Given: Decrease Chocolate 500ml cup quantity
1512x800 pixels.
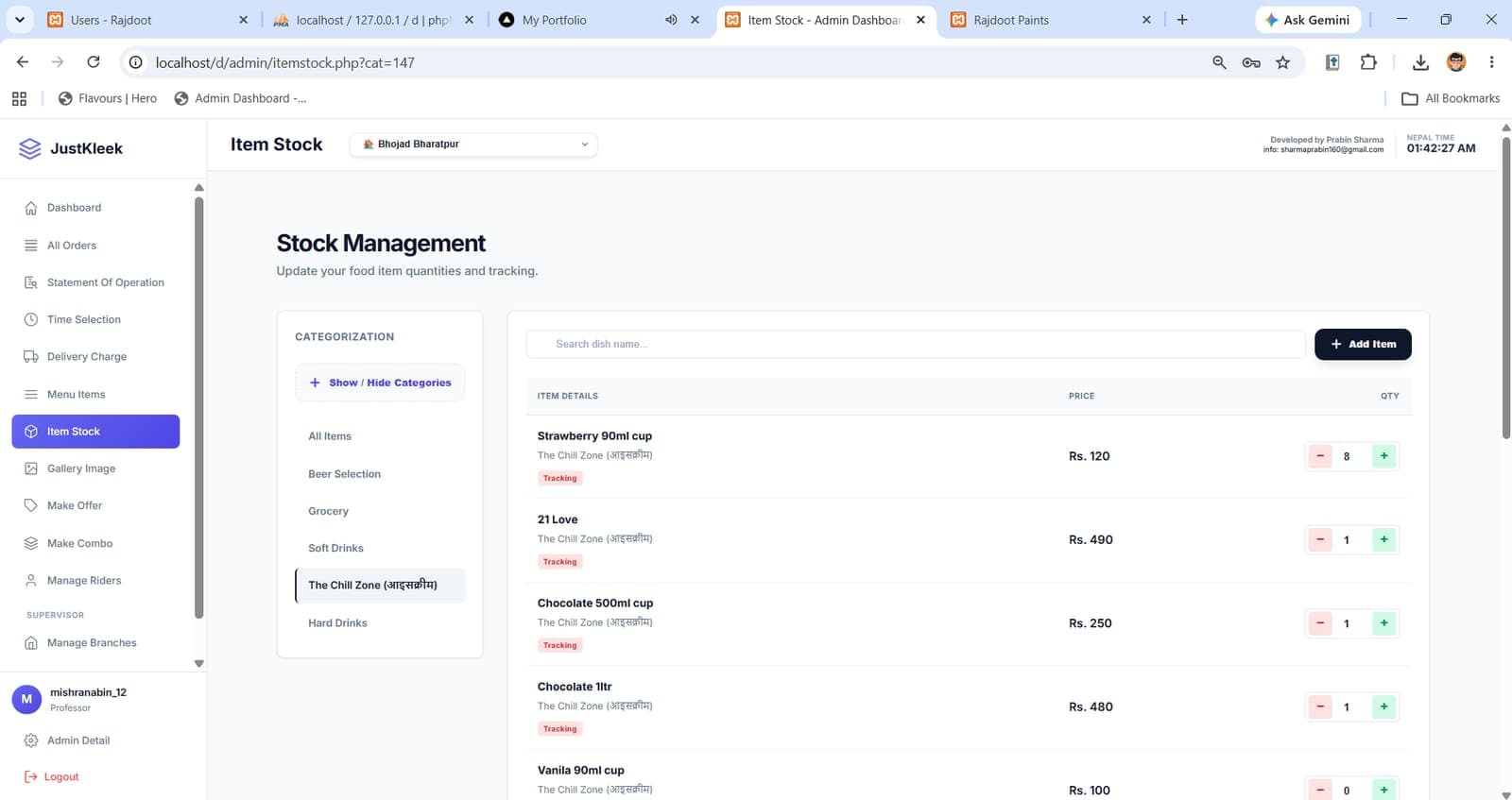Looking at the screenshot, I should [1320, 623].
